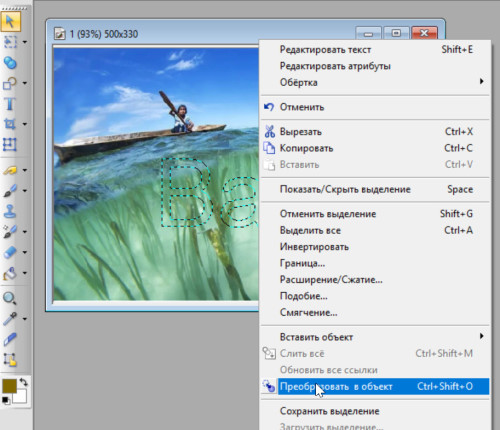
Task: Reset colors to default black and white
Action: pos(6,400)
